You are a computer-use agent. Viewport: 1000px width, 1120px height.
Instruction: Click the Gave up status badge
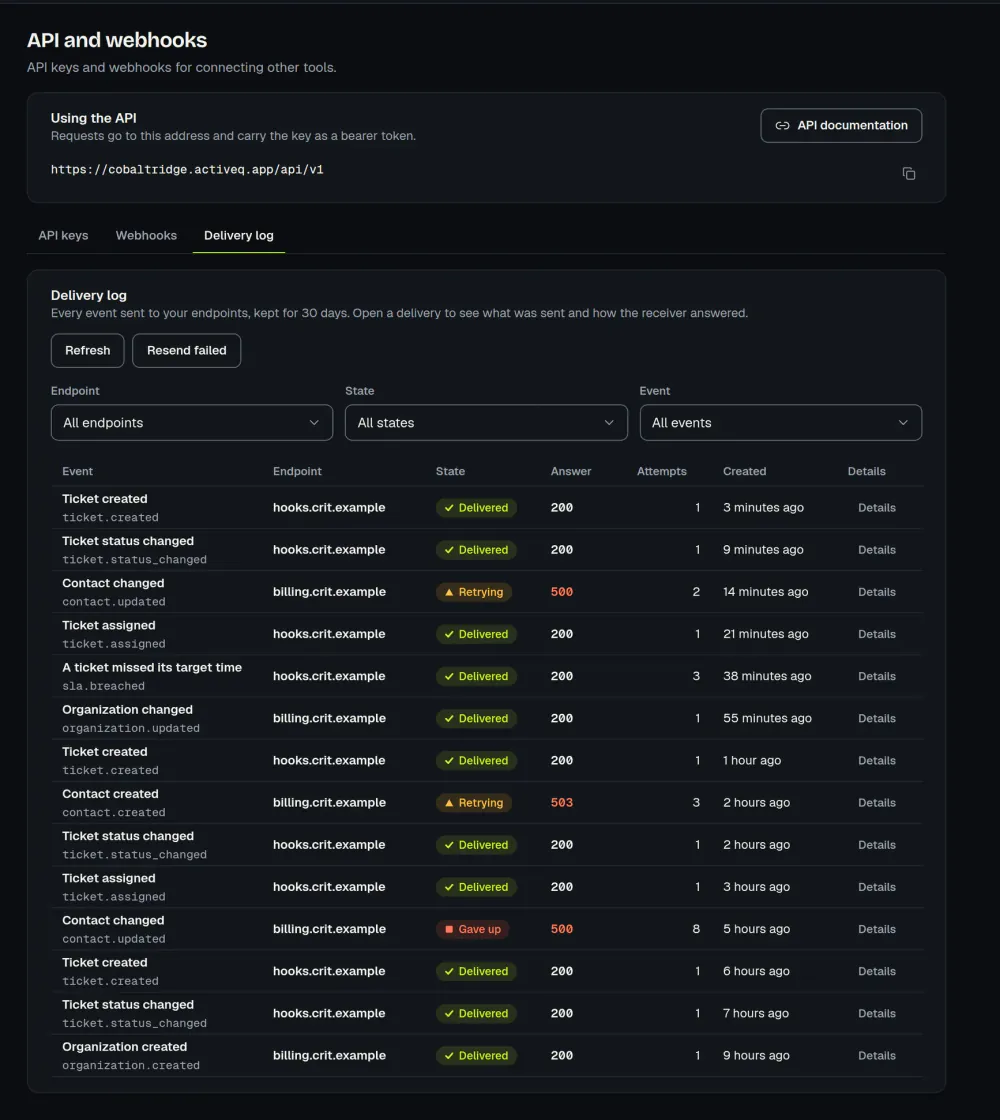(x=472, y=929)
